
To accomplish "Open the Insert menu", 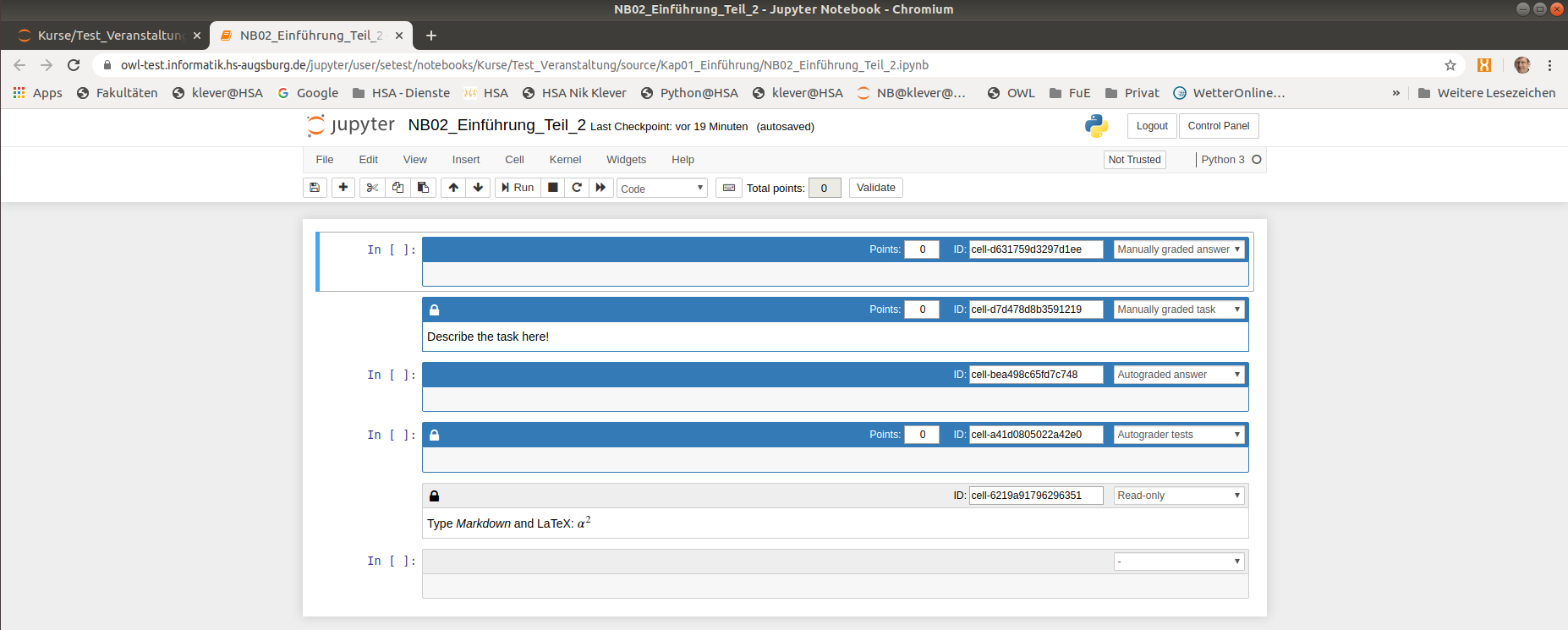I will pos(466,160).
